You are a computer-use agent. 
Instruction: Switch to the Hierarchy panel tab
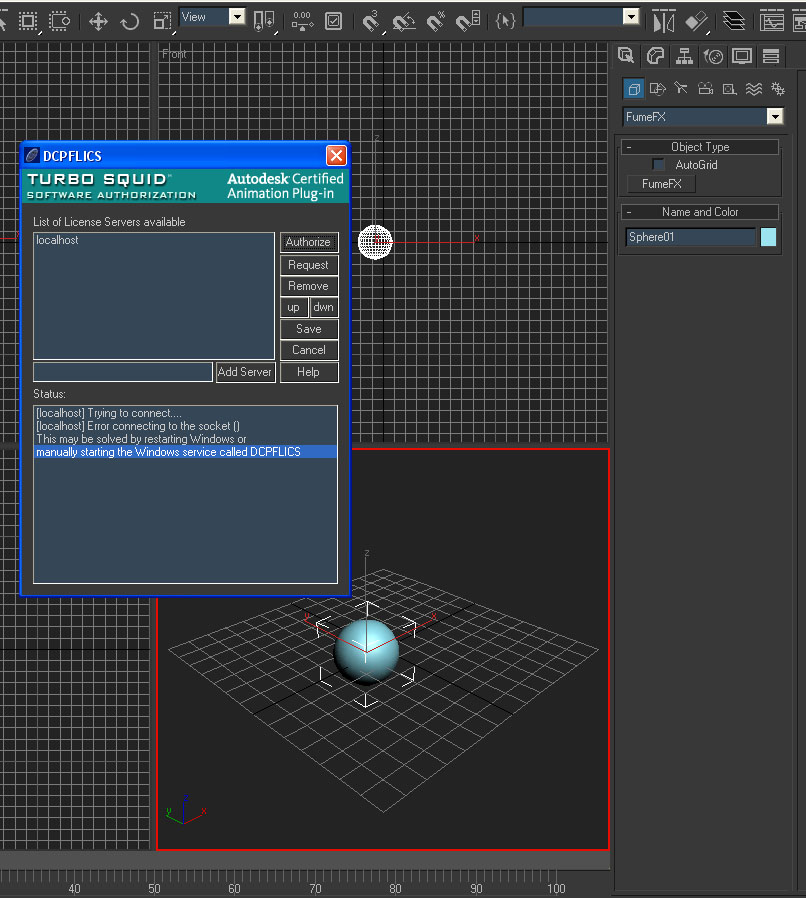click(x=684, y=56)
